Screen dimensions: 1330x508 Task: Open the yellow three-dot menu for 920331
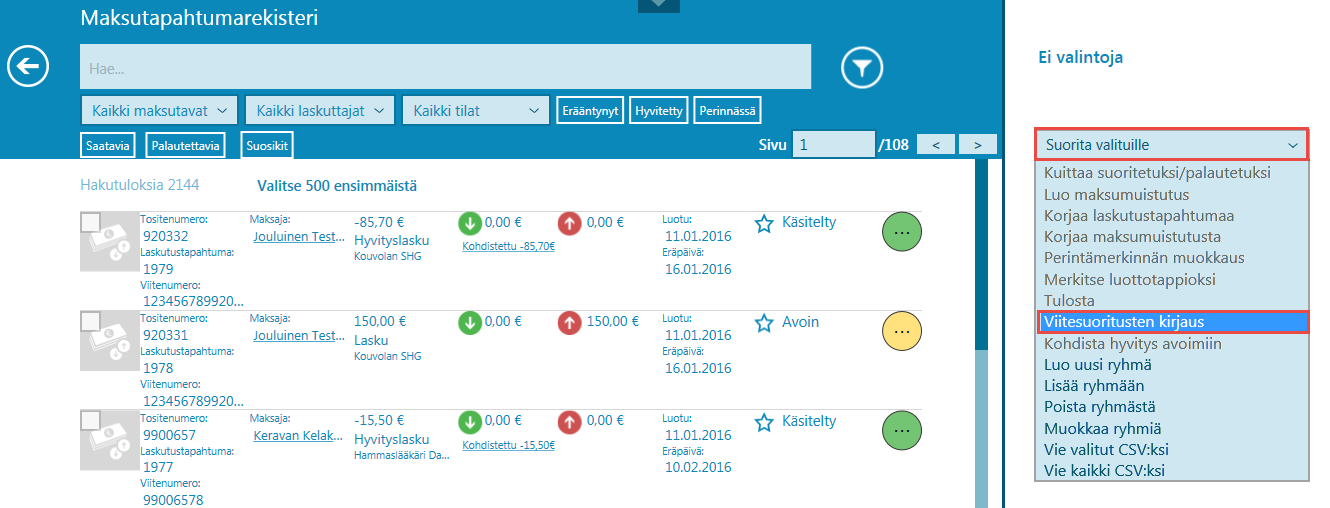[901, 330]
